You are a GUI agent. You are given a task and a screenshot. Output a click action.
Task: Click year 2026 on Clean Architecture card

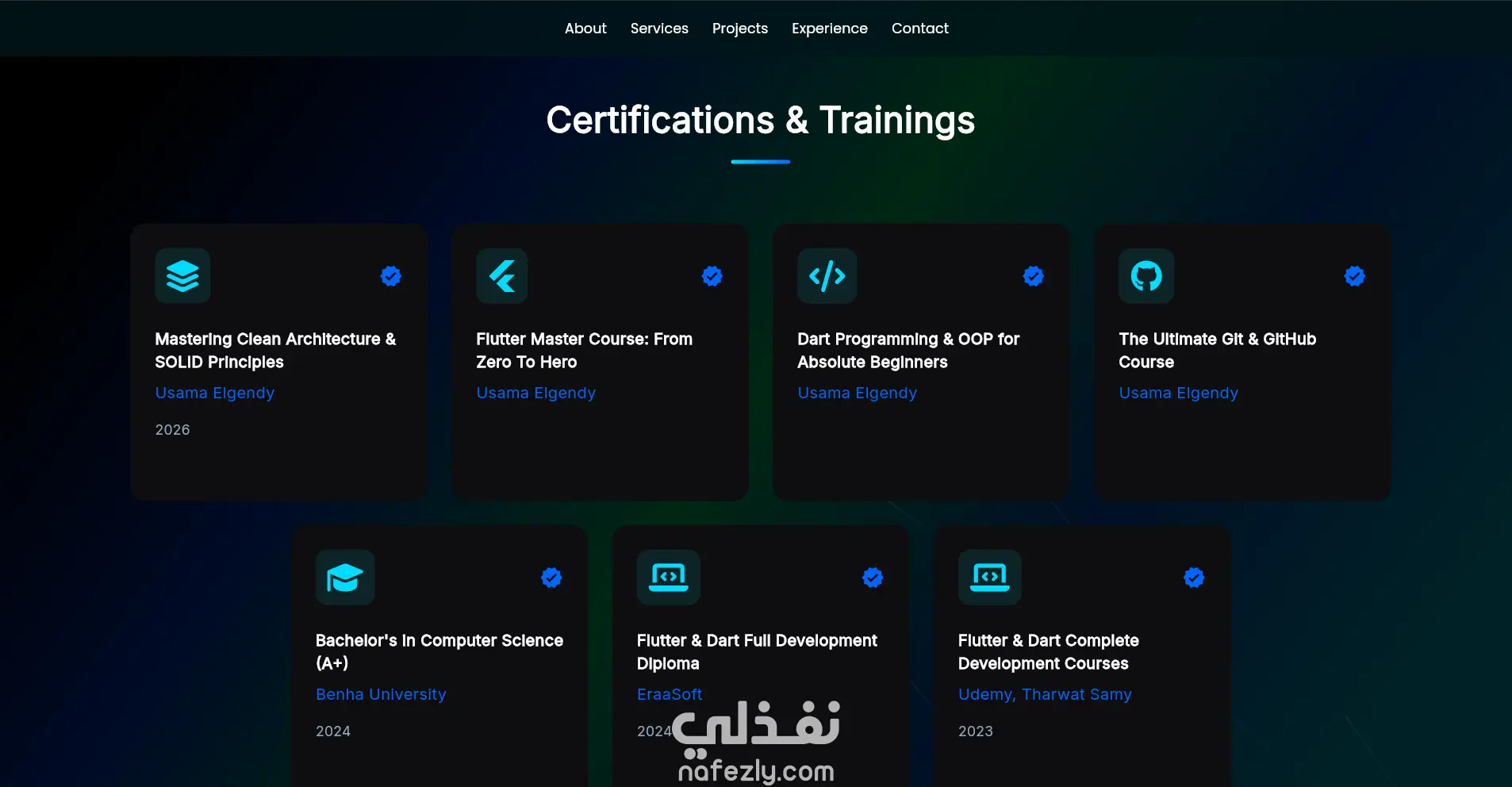(172, 430)
